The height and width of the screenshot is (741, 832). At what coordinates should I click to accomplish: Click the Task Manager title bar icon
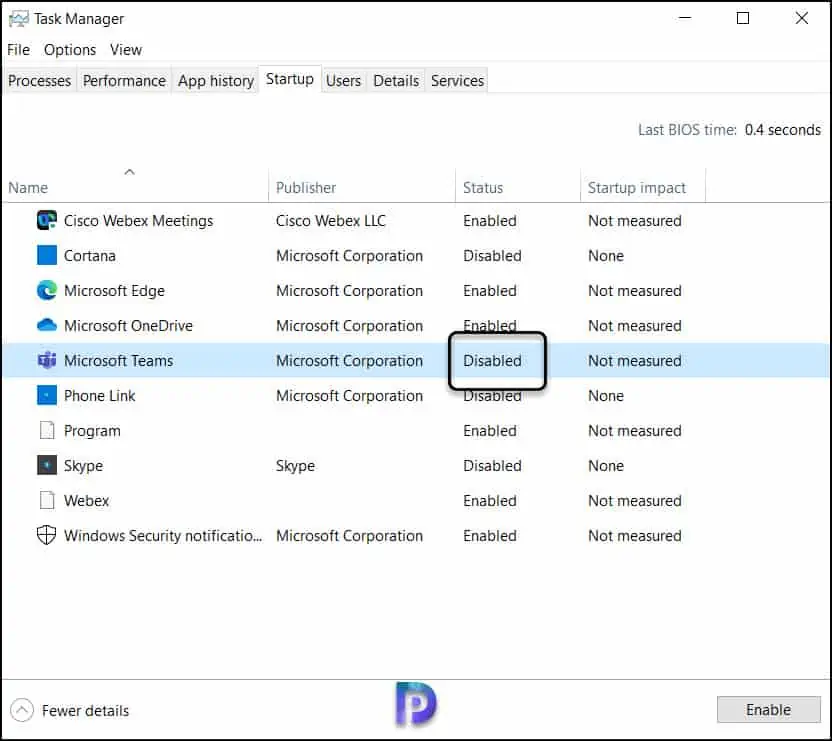click(x=19, y=19)
